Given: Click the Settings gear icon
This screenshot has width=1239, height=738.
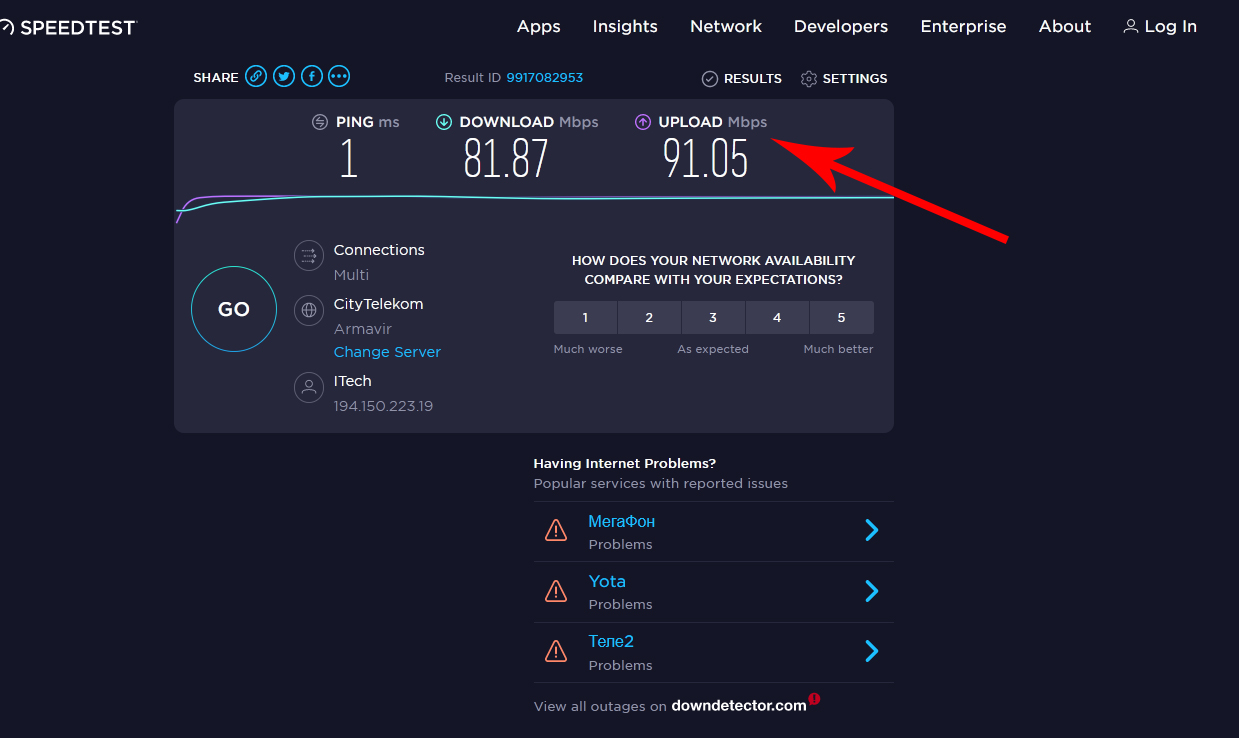Looking at the screenshot, I should [x=809, y=79].
